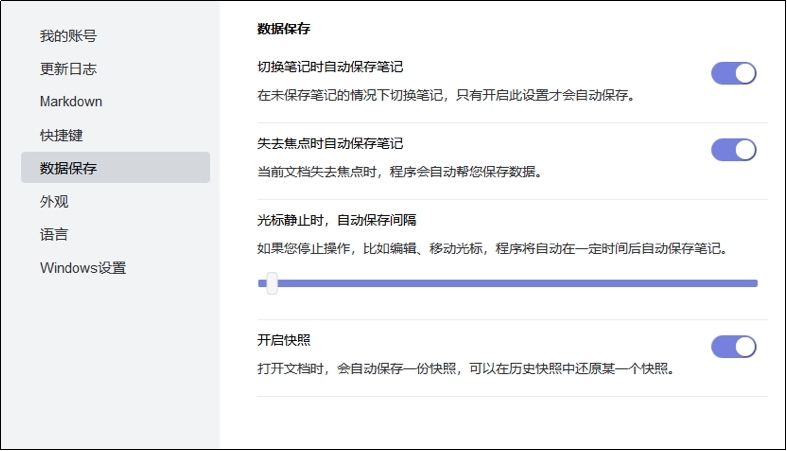Go to 更新日志 section
The image size is (787, 451).
[68, 69]
